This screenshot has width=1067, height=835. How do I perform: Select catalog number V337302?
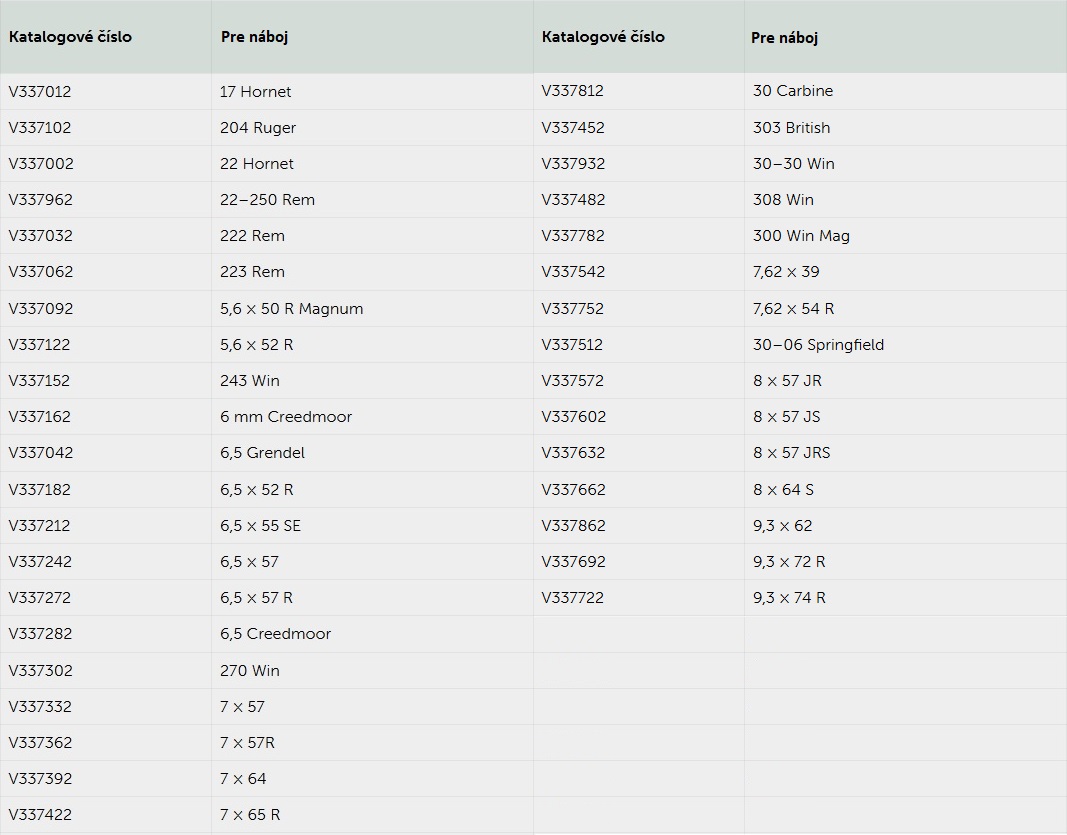tap(40, 671)
